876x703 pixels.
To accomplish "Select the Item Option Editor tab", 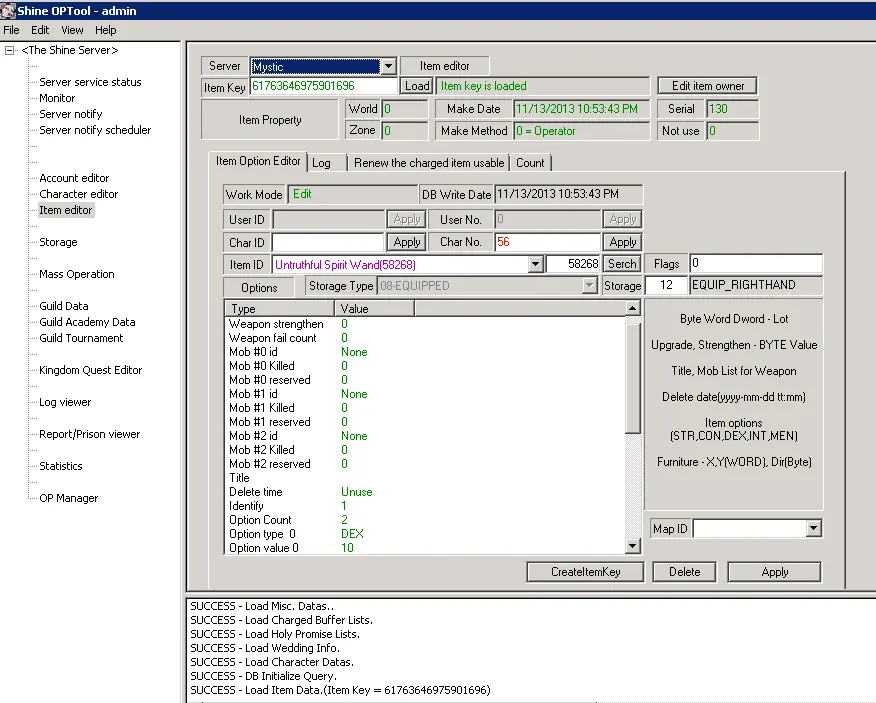I will [258, 161].
